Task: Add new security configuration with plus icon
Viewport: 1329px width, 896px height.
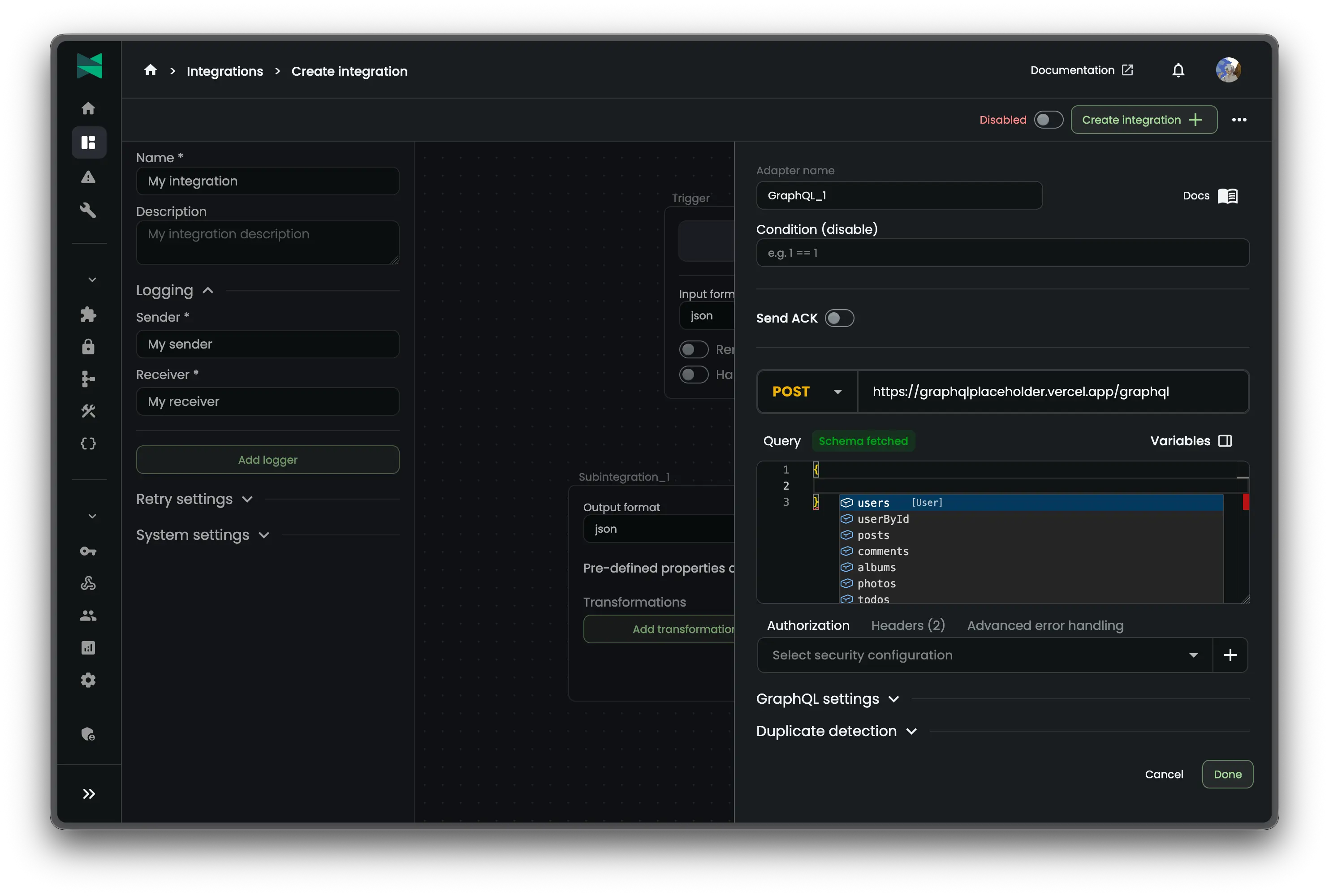Action: (x=1230, y=655)
